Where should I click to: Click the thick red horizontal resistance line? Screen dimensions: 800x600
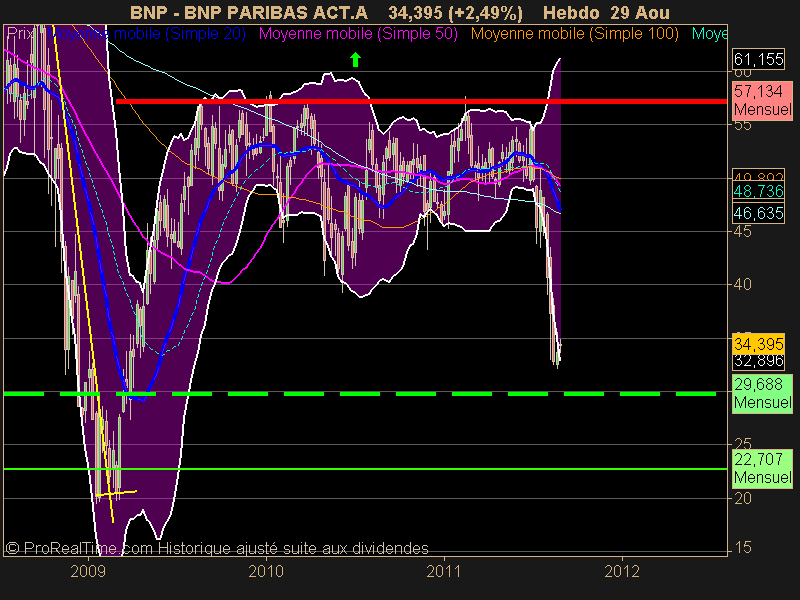click(421, 102)
